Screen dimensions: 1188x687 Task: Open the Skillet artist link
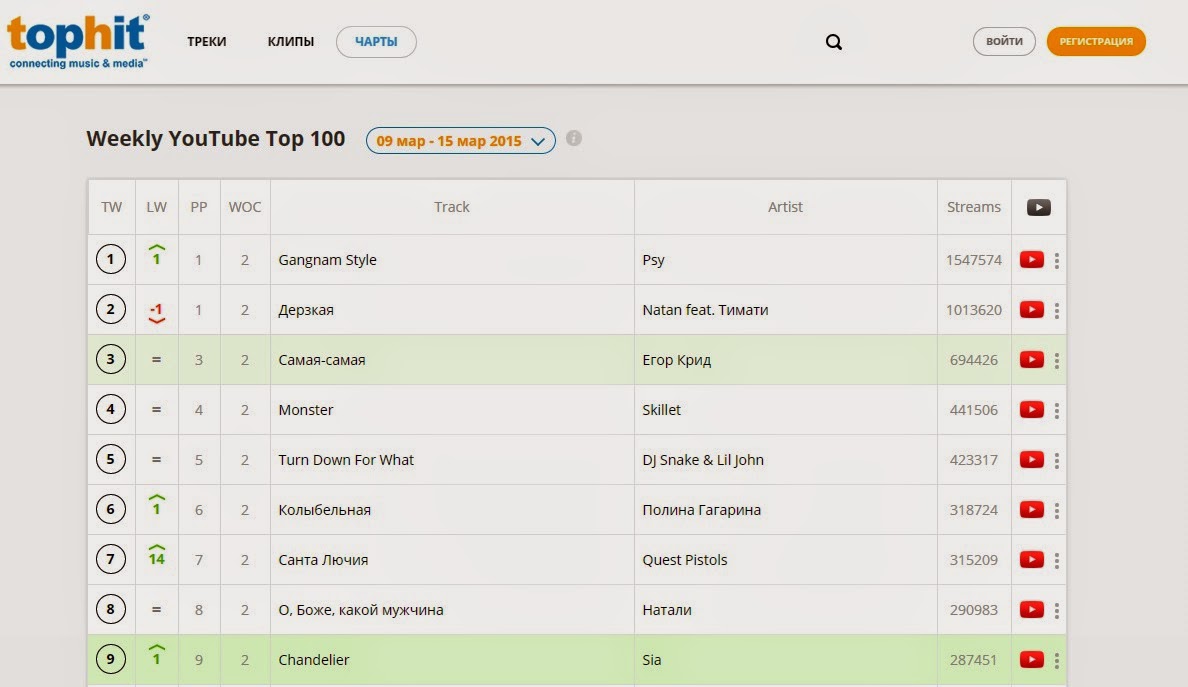[x=661, y=410]
